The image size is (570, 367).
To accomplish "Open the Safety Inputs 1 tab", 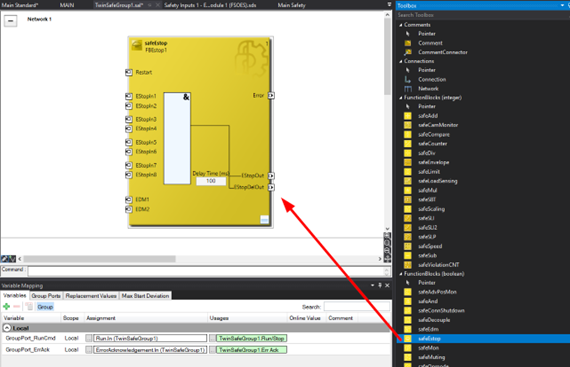I will [210, 5].
